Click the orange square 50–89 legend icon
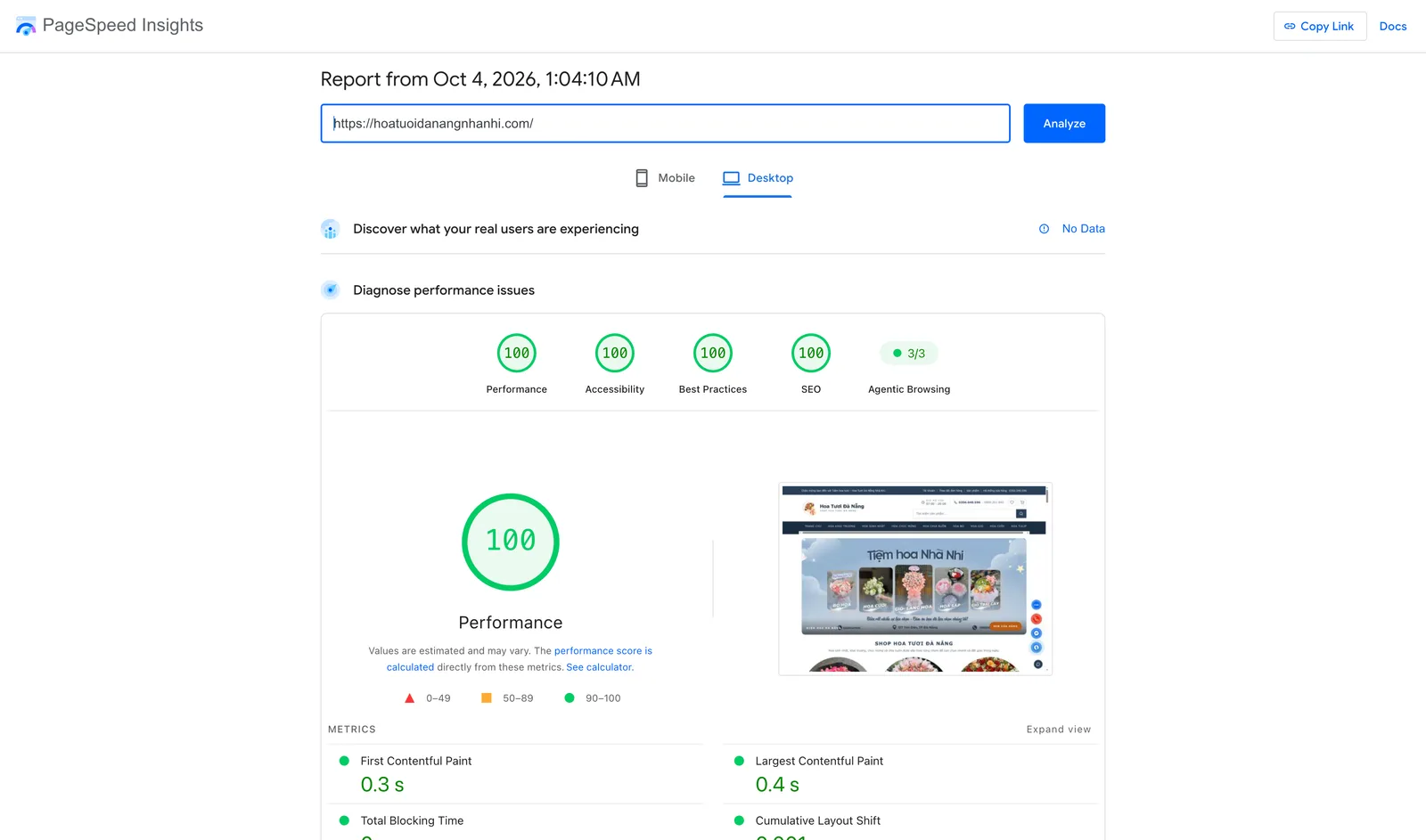 click(487, 698)
